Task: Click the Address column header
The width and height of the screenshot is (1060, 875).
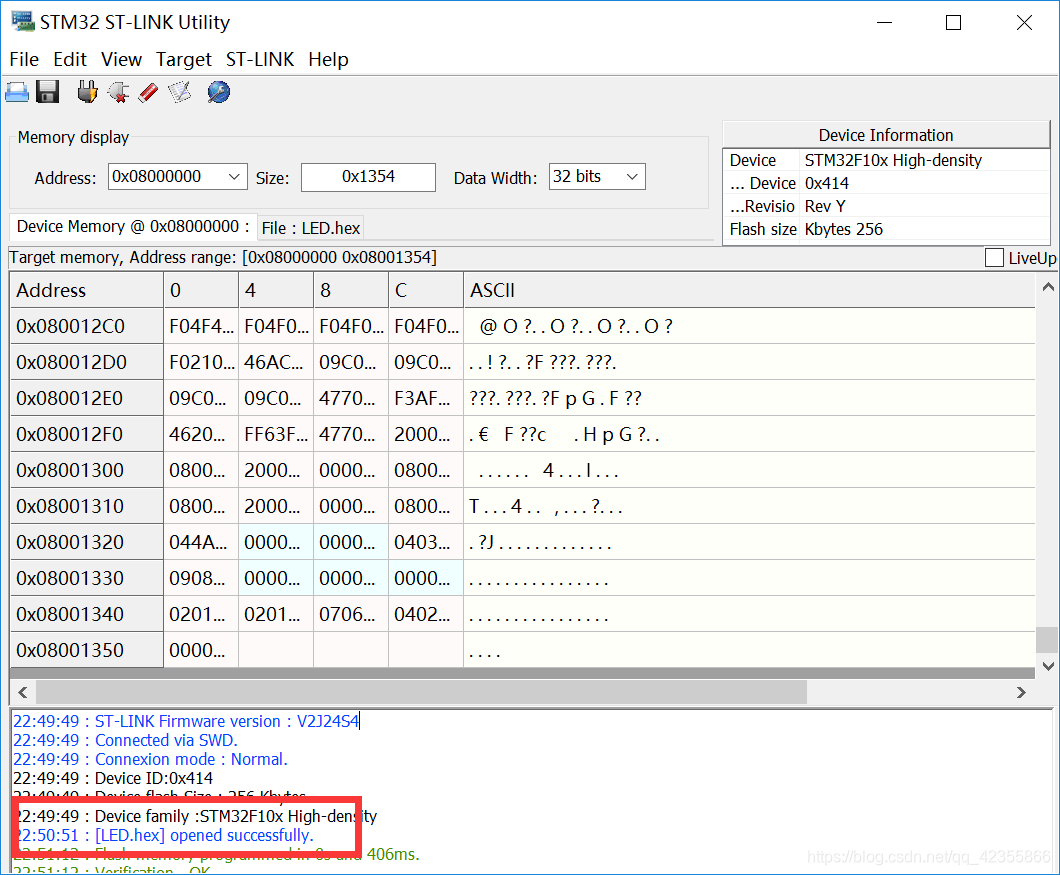Action: coord(87,290)
